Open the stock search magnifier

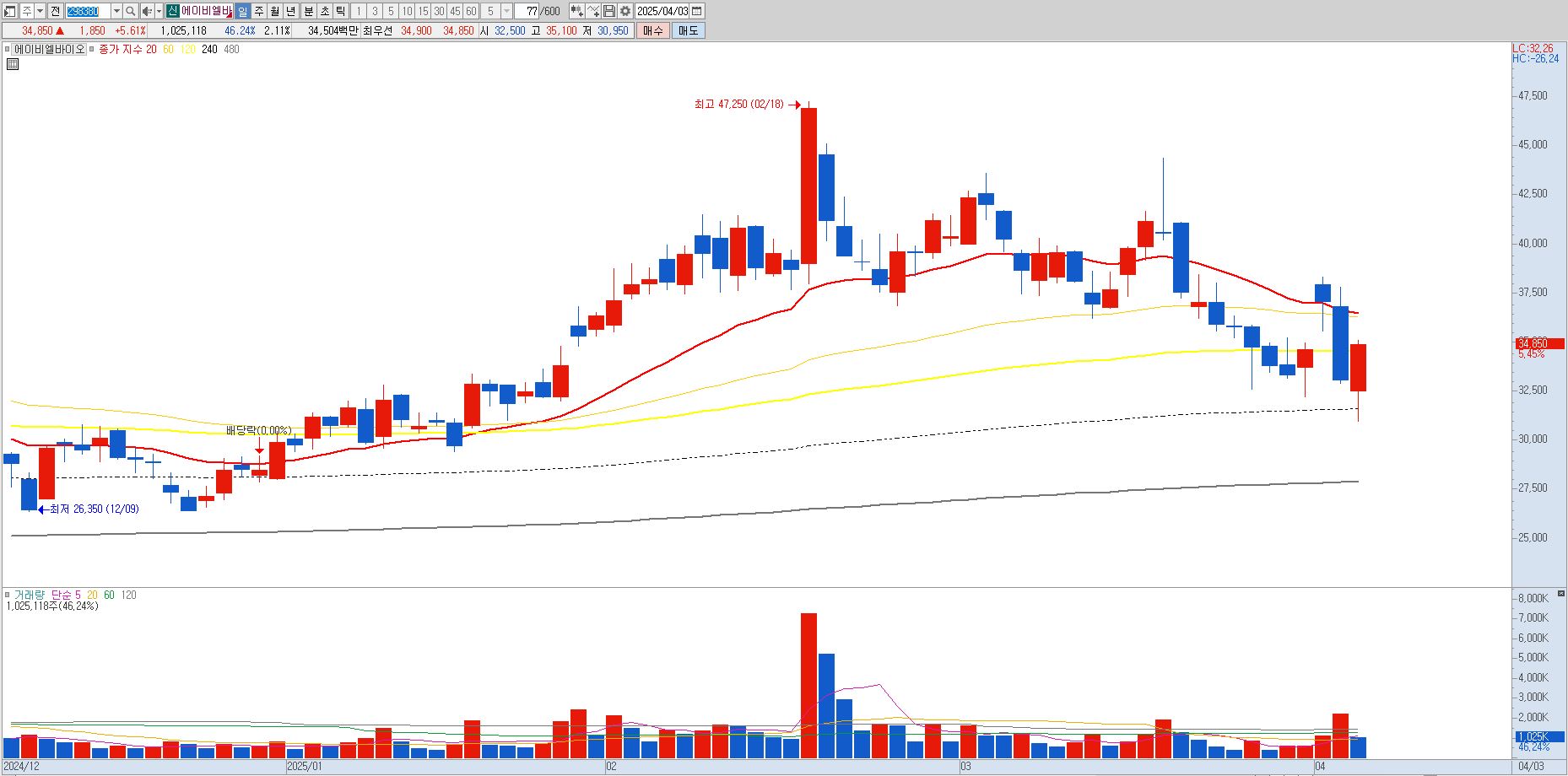131,11
